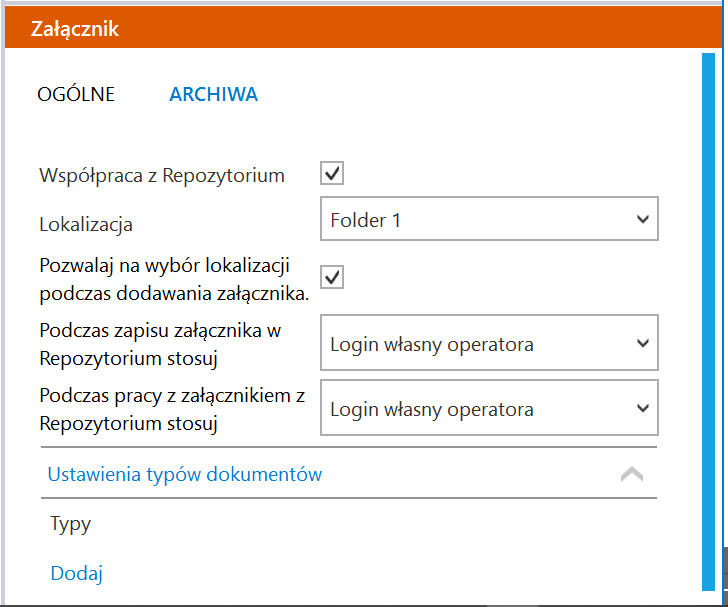Toggle allow location choice when adding attachment
The height and width of the screenshot is (607, 728).
click(332, 277)
